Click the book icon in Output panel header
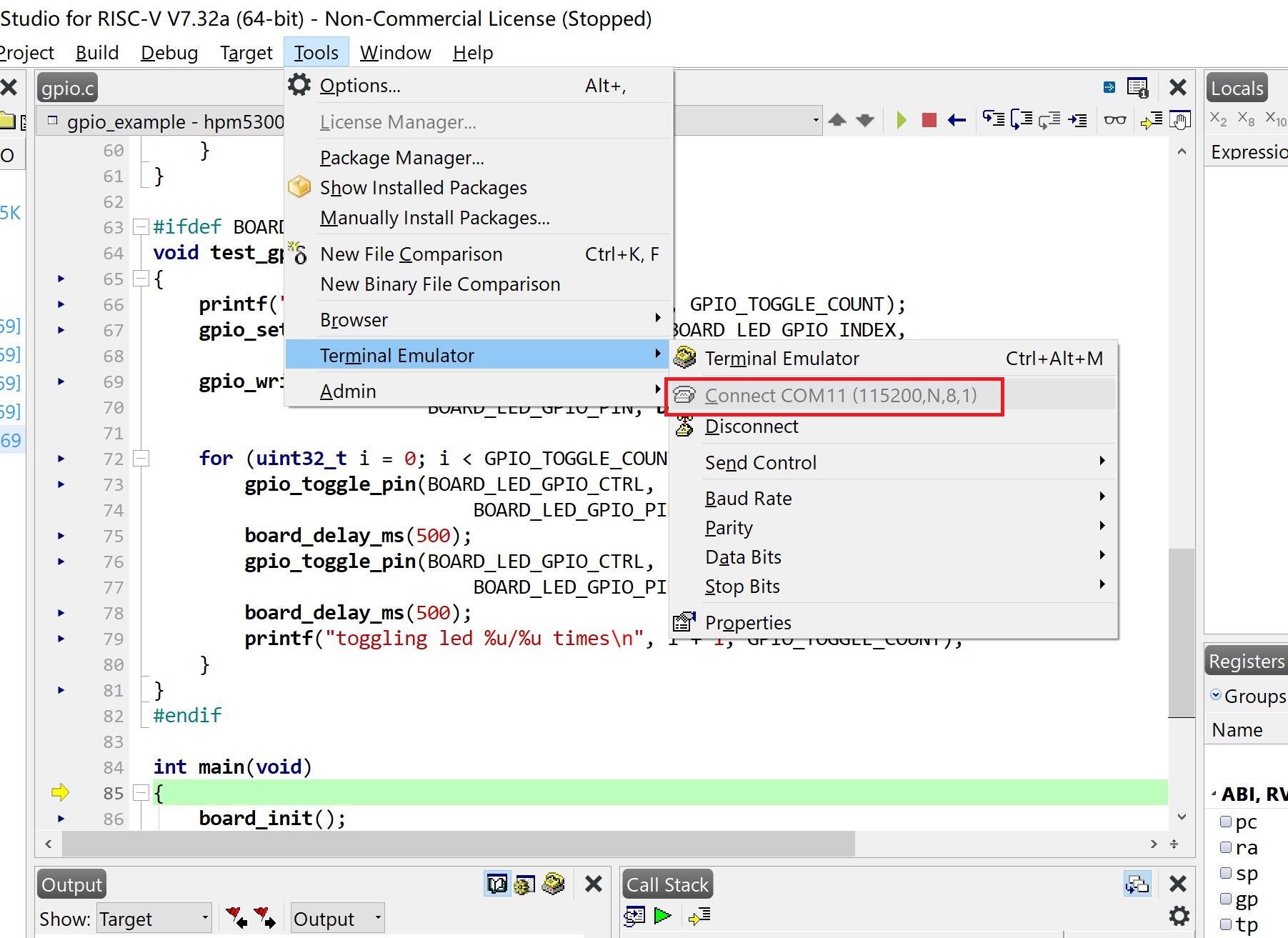 click(497, 884)
